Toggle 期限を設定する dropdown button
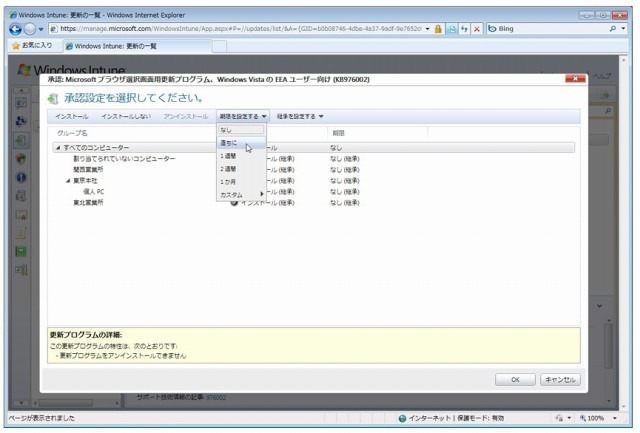The image size is (640, 433). (x=242, y=116)
